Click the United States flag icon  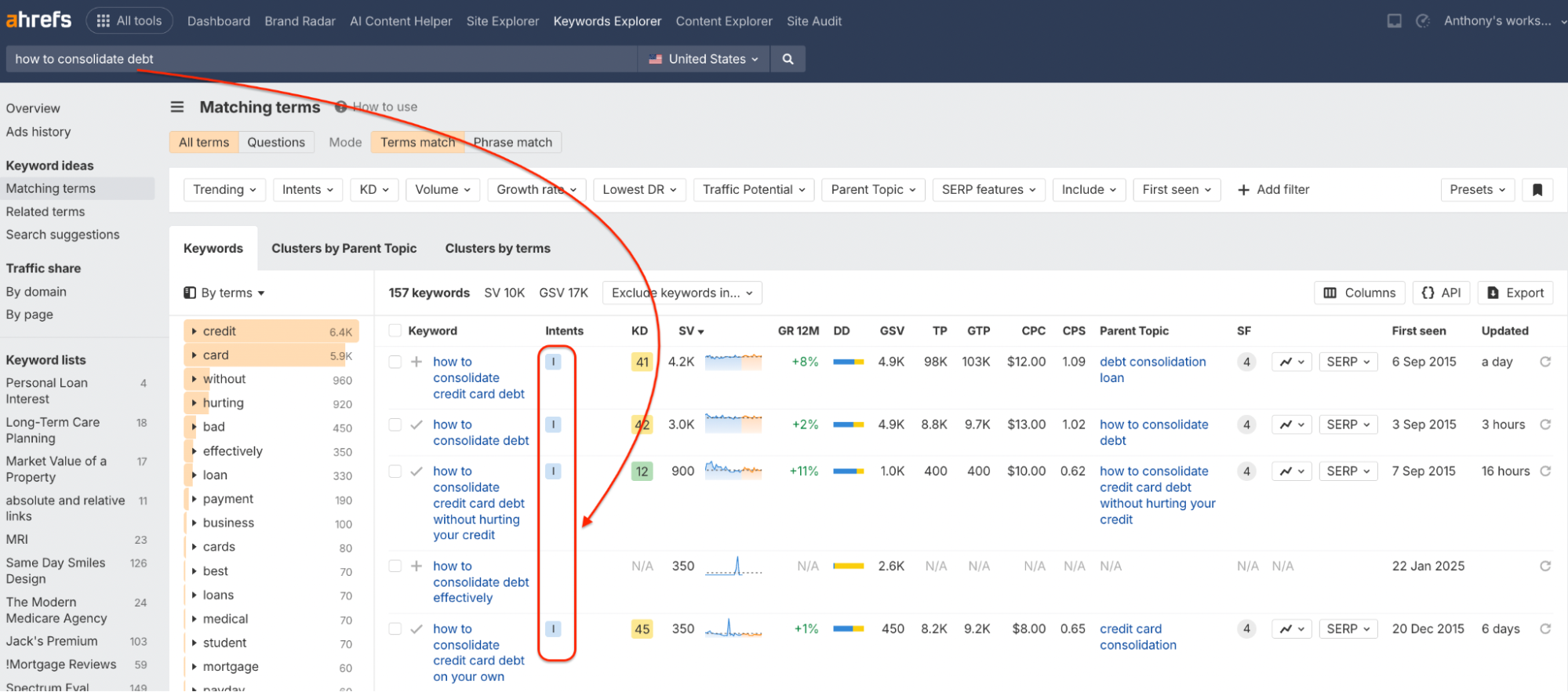pyautogui.click(x=656, y=59)
